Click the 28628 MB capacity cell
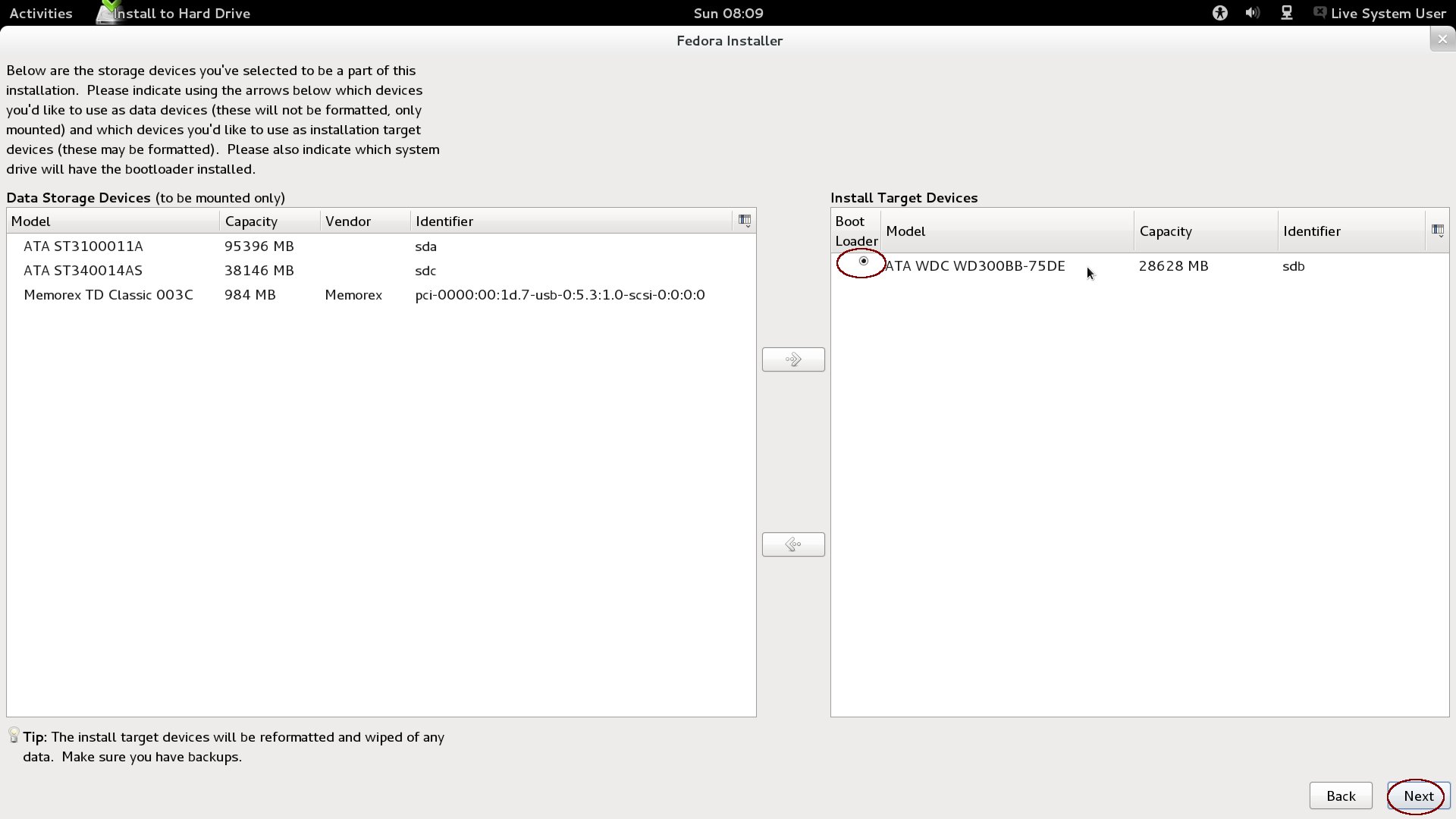This screenshot has height=819, width=1456. pyautogui.click(x=1174, y=265)
